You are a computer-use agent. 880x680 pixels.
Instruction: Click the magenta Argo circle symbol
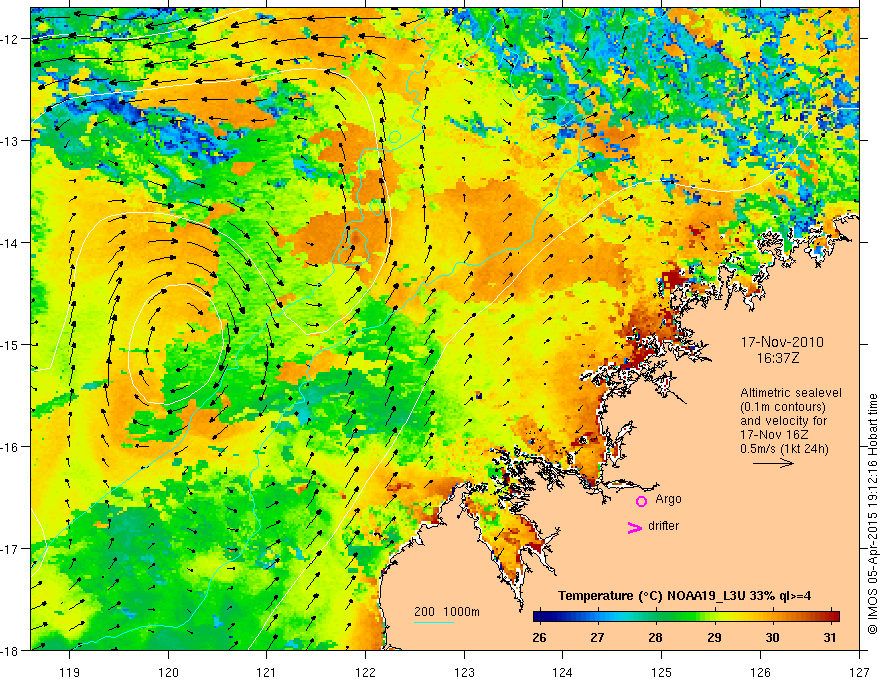tap(641, 500)
